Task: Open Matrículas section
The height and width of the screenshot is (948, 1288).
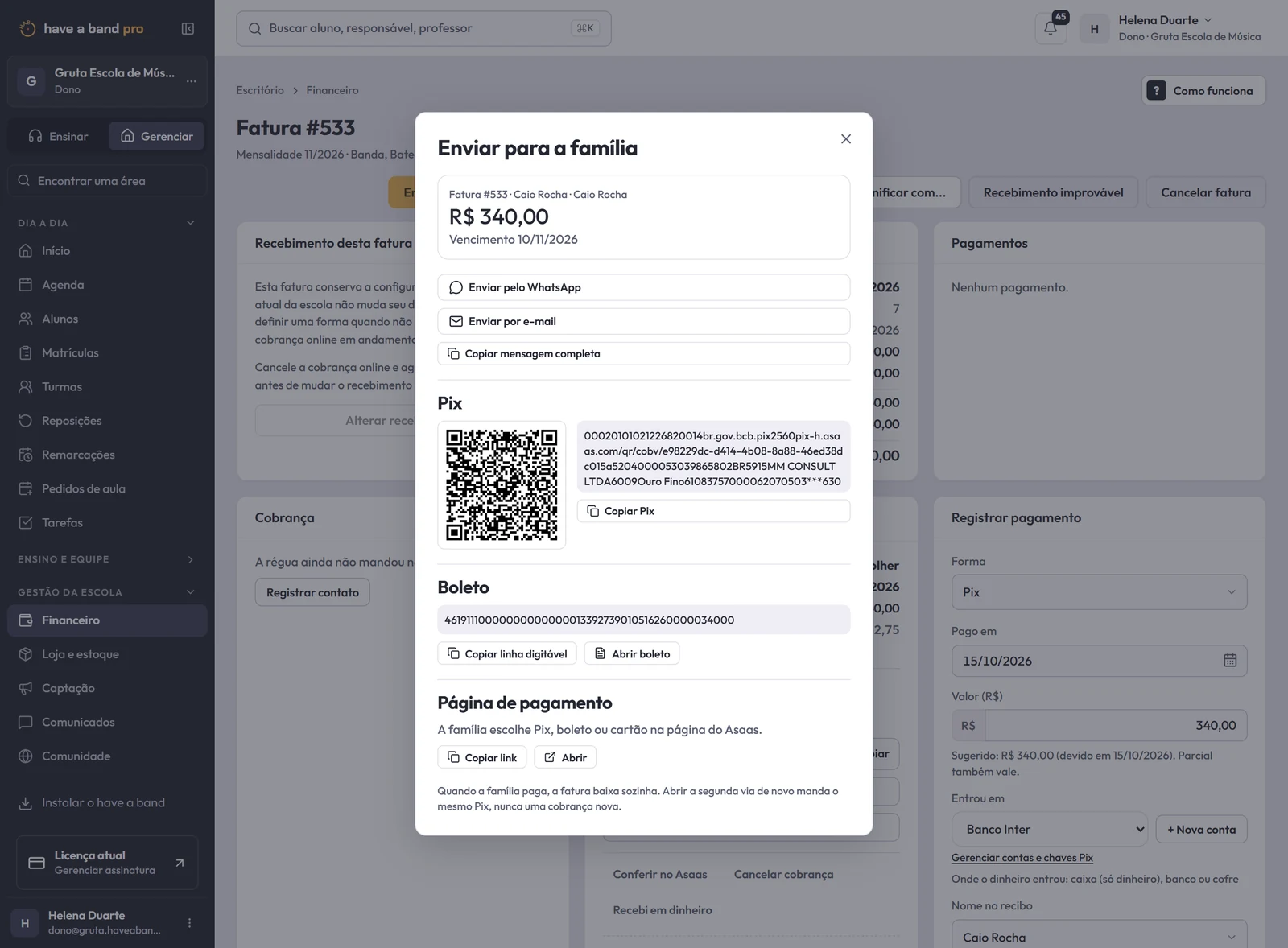Action: [107, 352]
